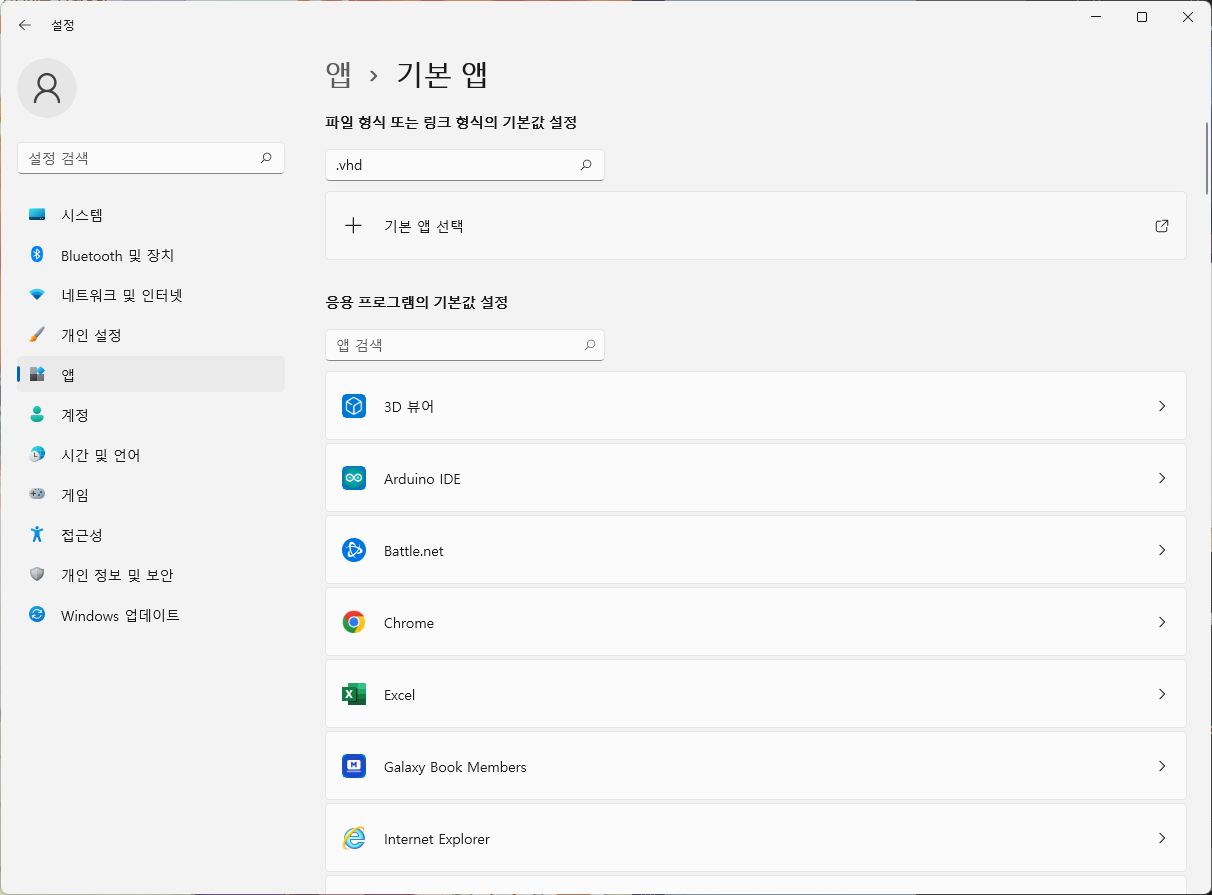Click the shield icon for 개인 정보 및 보안
1212x895 pixels.
37,575
